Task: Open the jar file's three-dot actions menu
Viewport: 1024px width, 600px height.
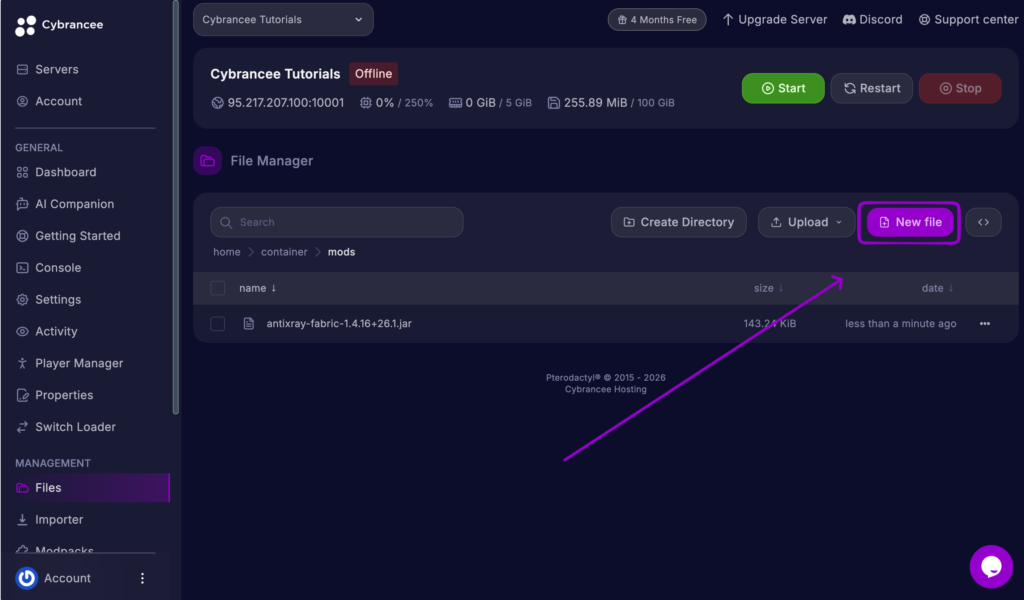Action: tap(985, 323)
